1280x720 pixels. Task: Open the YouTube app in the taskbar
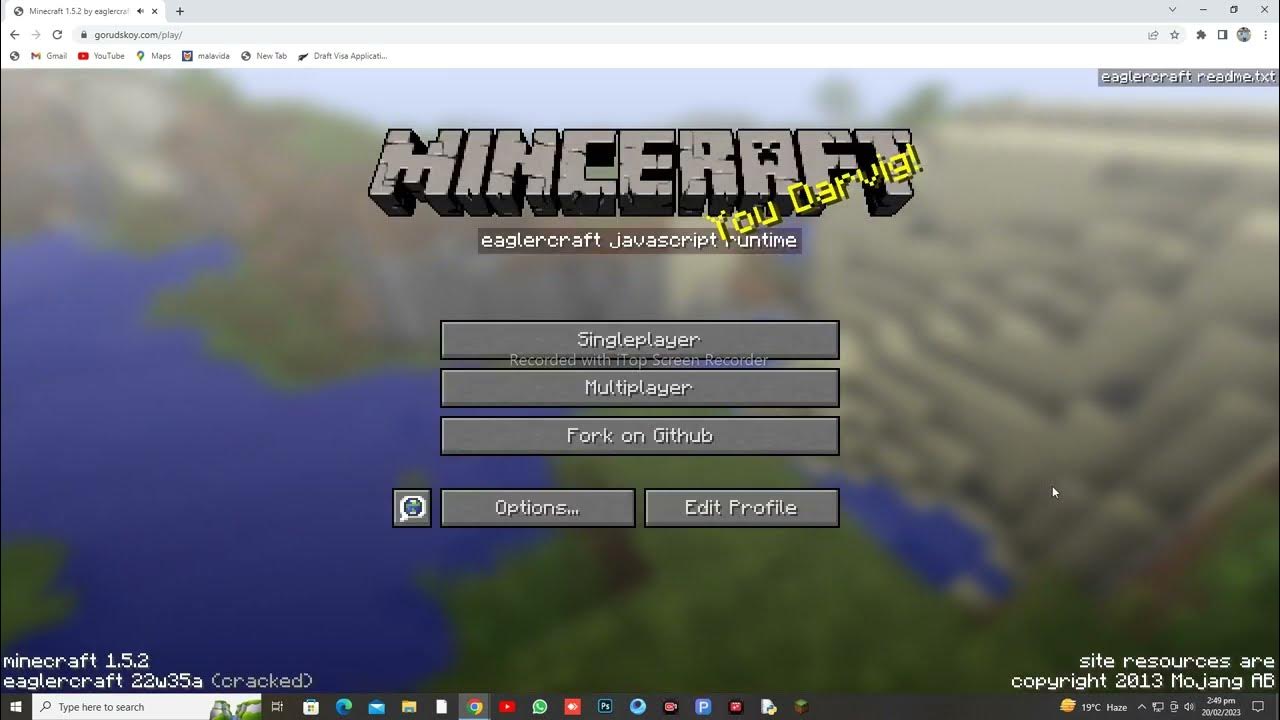click(x=507, y=707)
